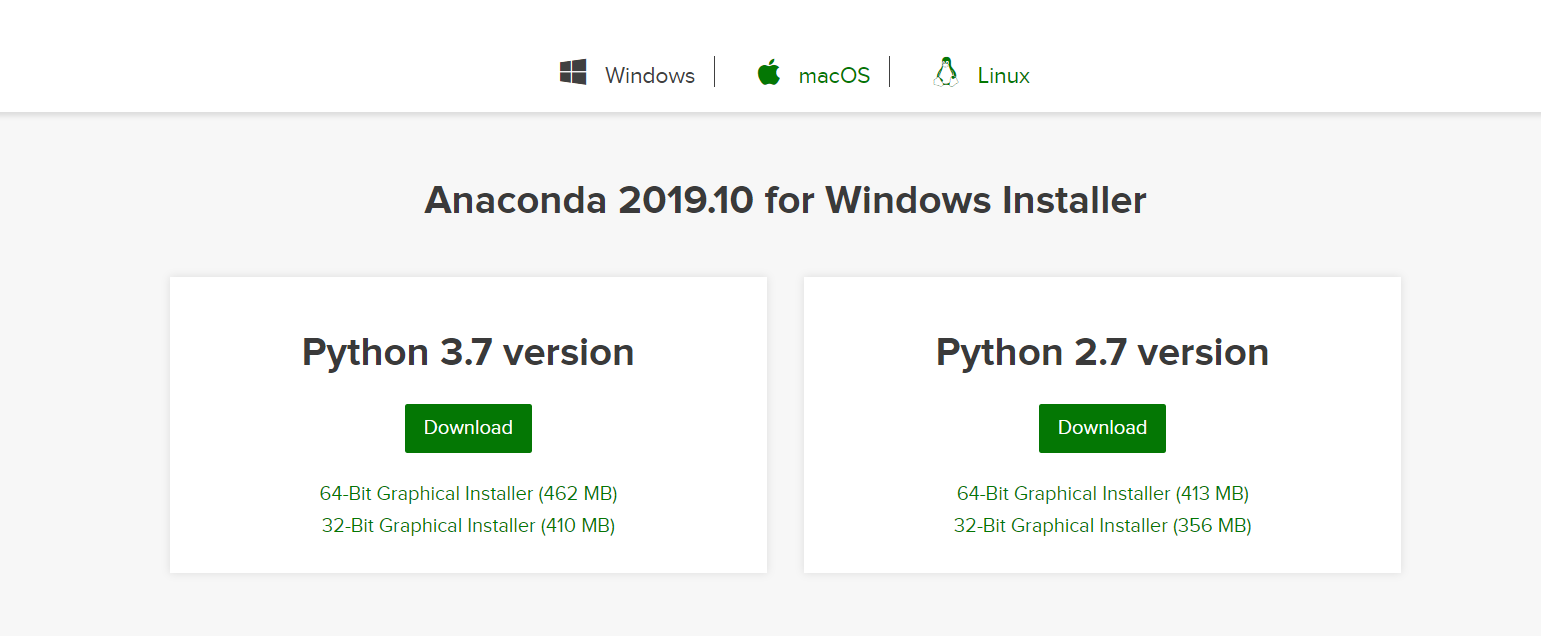Click the Python 2.7 version heading
This screenshot has width=1541, height=639.
point(1102,353)
